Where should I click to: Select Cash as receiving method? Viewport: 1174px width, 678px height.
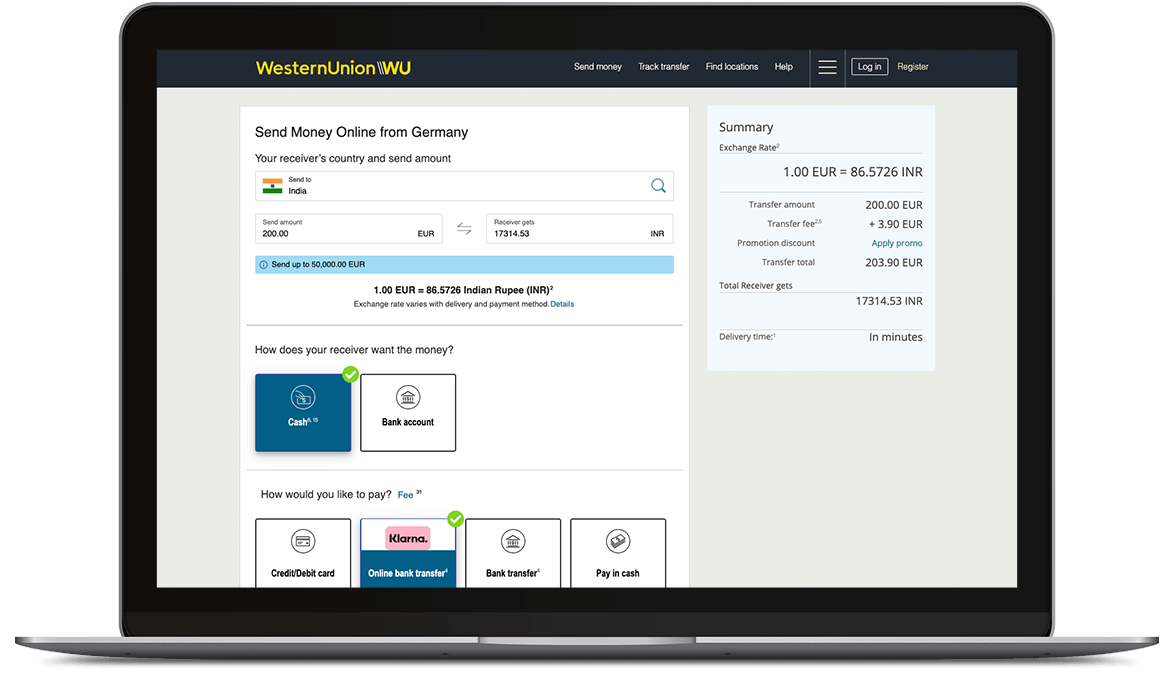click(x=303, y=412)
